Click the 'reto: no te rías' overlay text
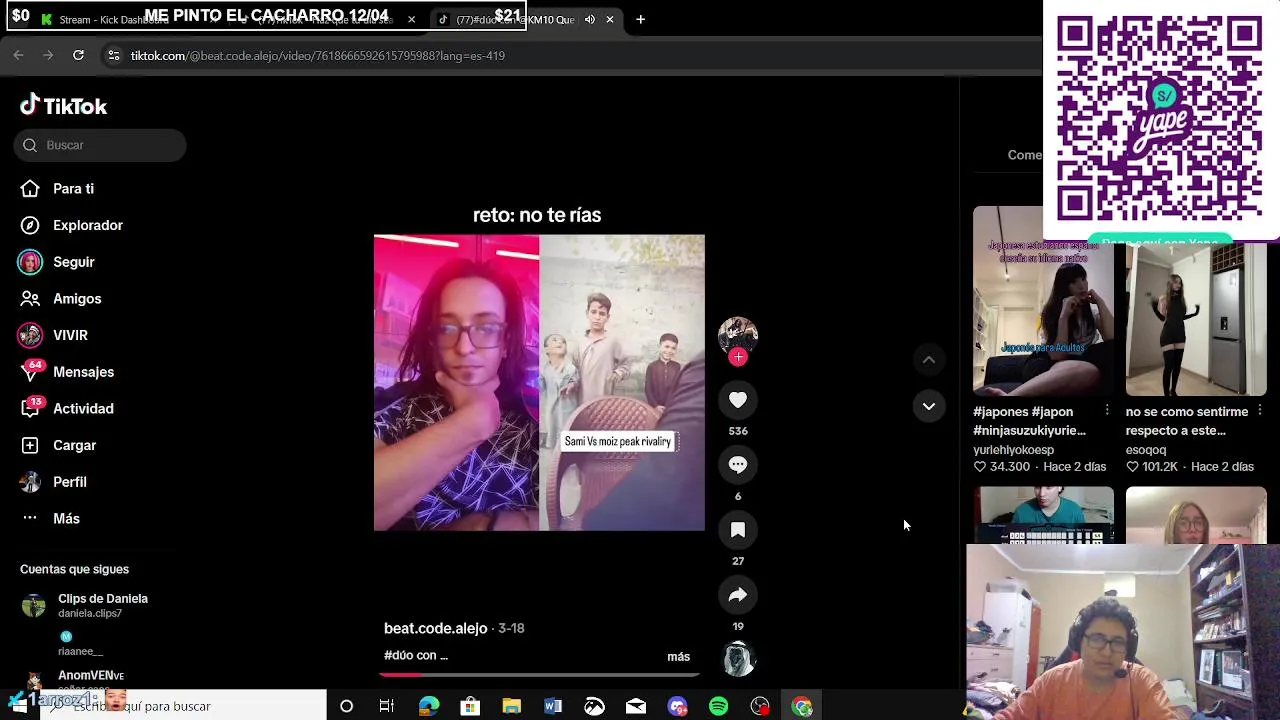Screen dimensions: 1280x720 click(537, 215)
